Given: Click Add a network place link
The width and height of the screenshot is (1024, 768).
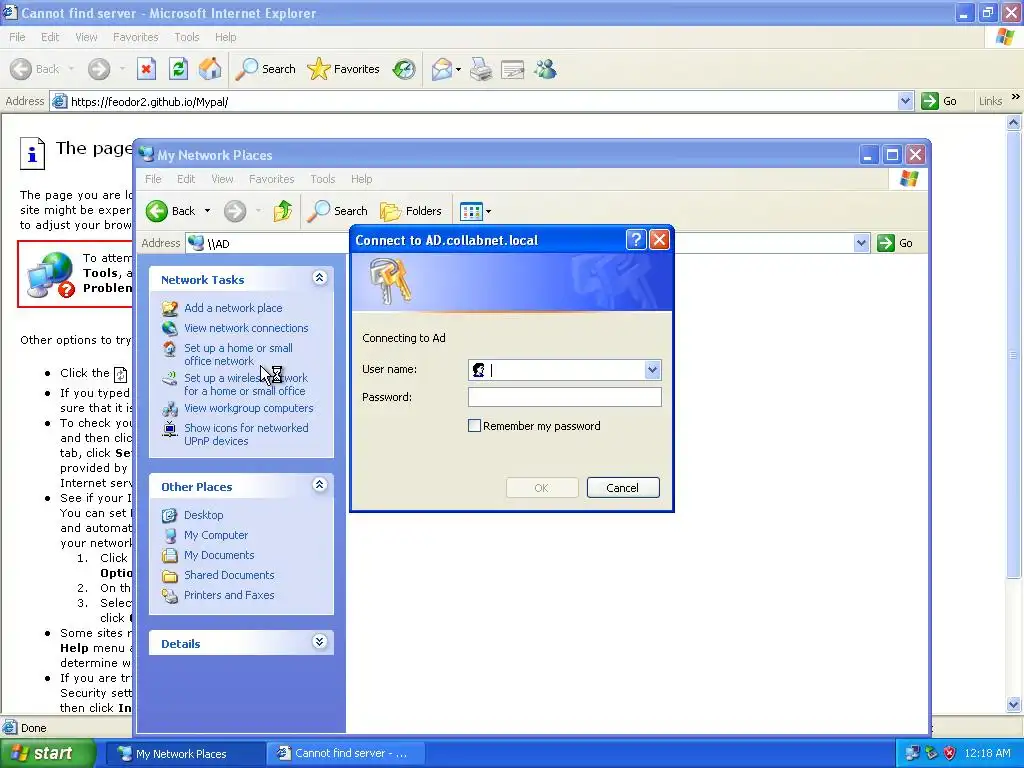Looking at the screenshot, I should (233, 308).
